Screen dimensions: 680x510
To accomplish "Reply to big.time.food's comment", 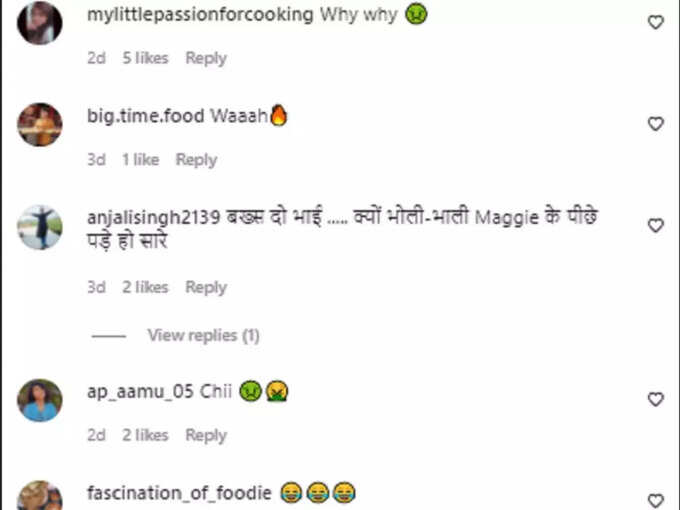I will (x=196, y=160).
